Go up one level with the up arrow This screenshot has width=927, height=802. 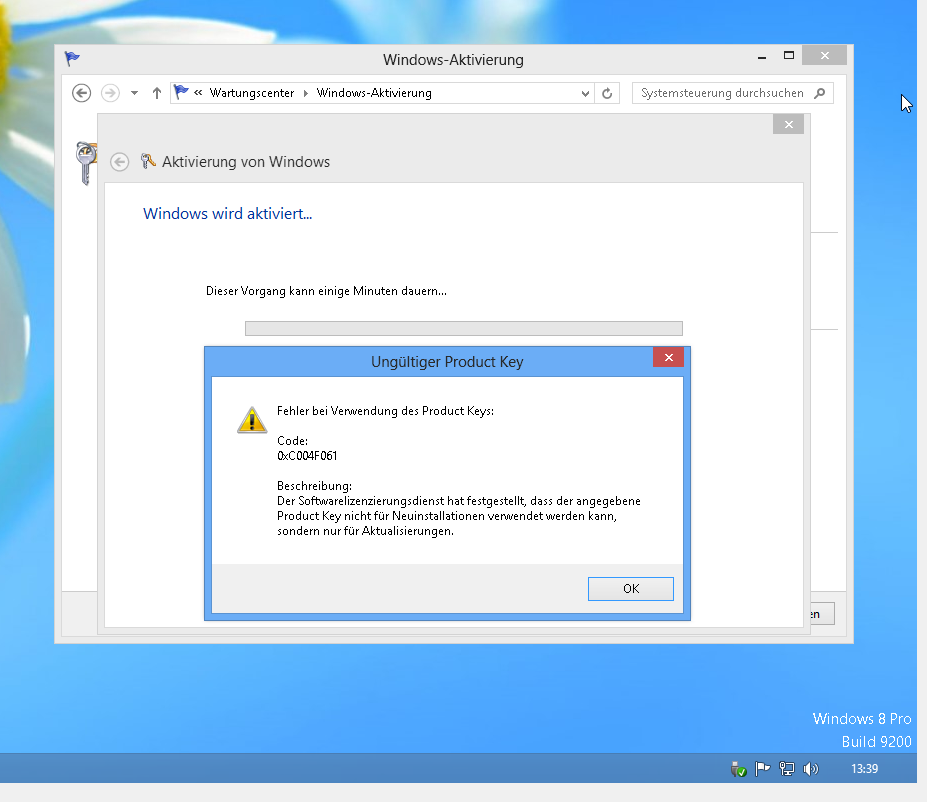(x=157, y=93)
